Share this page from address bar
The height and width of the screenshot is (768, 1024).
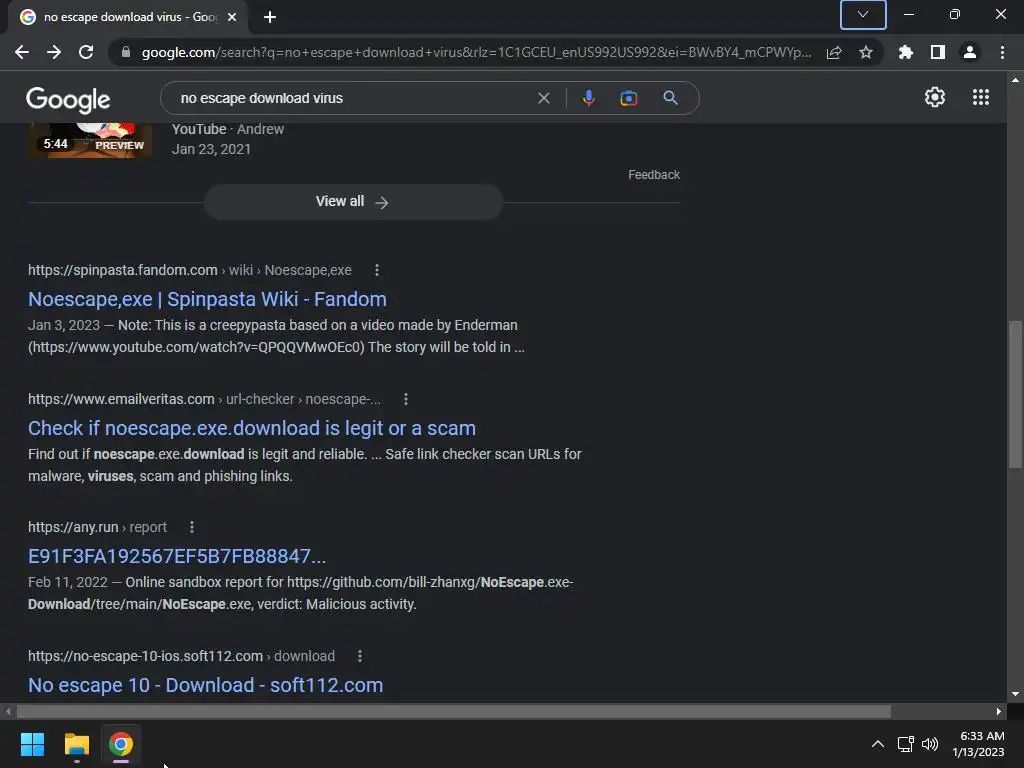click(x=834, y=52)
